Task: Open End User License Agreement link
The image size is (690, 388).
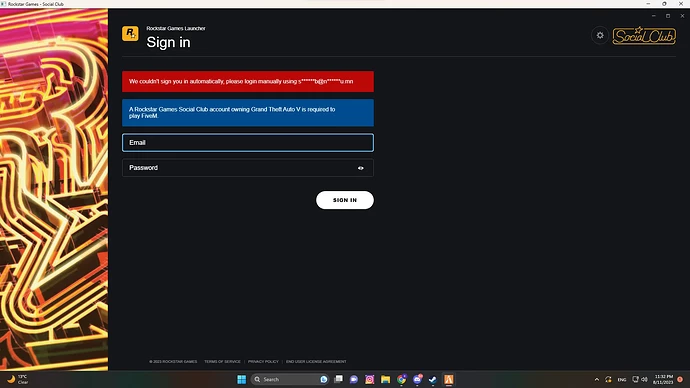Action: [x=316, y=362]
